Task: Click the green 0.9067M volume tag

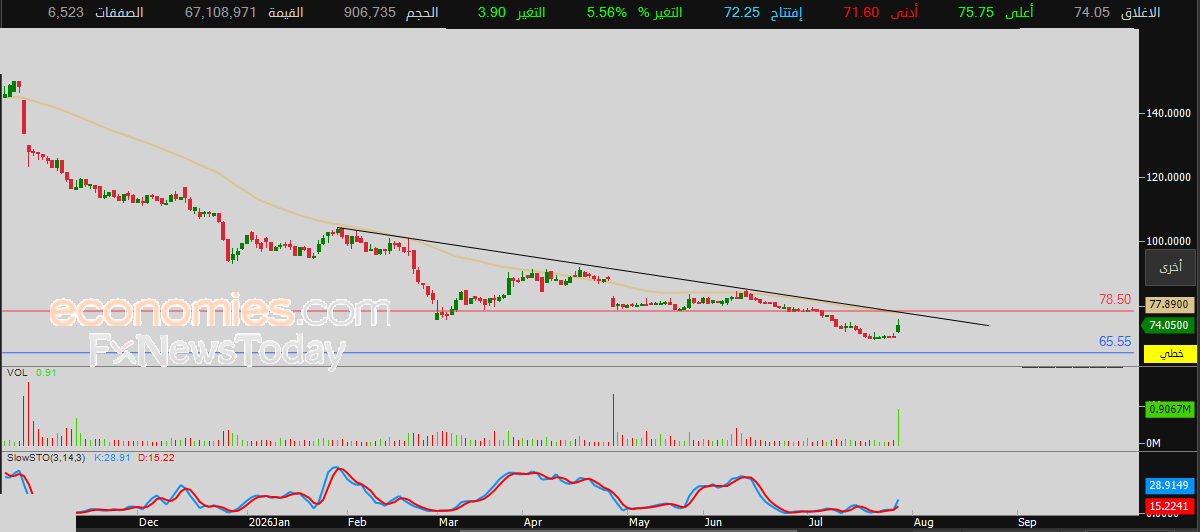Action: pos(1168,409)
